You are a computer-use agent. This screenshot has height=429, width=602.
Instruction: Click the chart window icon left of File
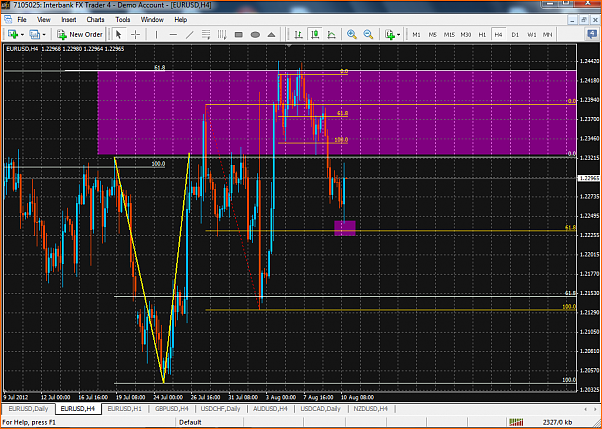(x=7, y=20)
